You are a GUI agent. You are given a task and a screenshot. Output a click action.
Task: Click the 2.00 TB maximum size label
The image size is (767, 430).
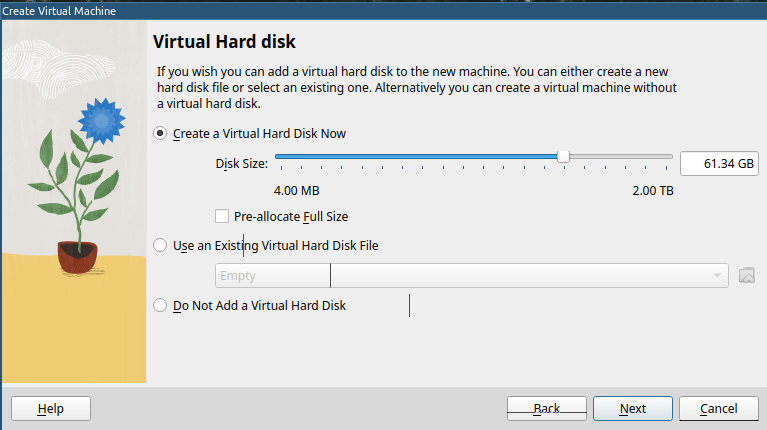tap(652, 190)
